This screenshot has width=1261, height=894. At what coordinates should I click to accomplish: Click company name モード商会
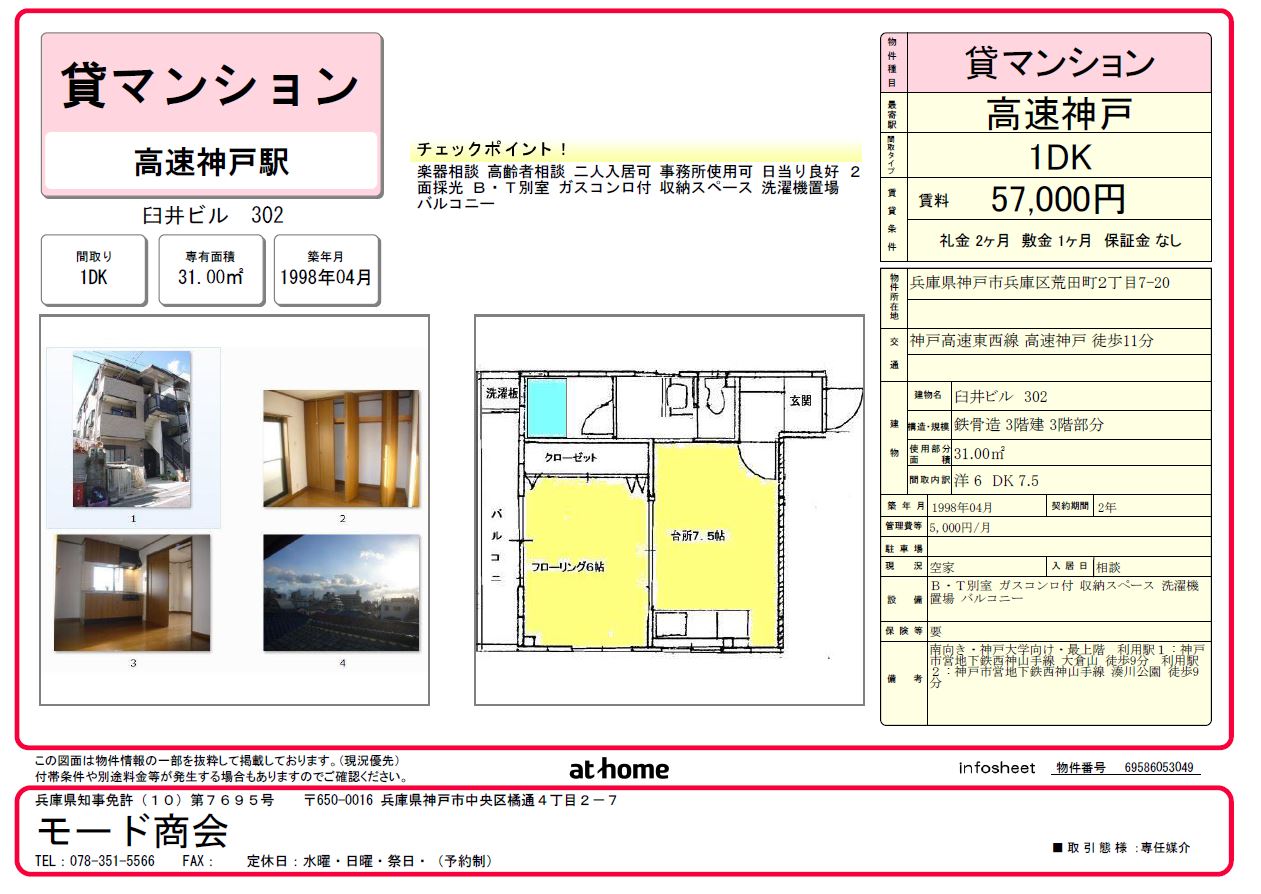pos(132,831)
